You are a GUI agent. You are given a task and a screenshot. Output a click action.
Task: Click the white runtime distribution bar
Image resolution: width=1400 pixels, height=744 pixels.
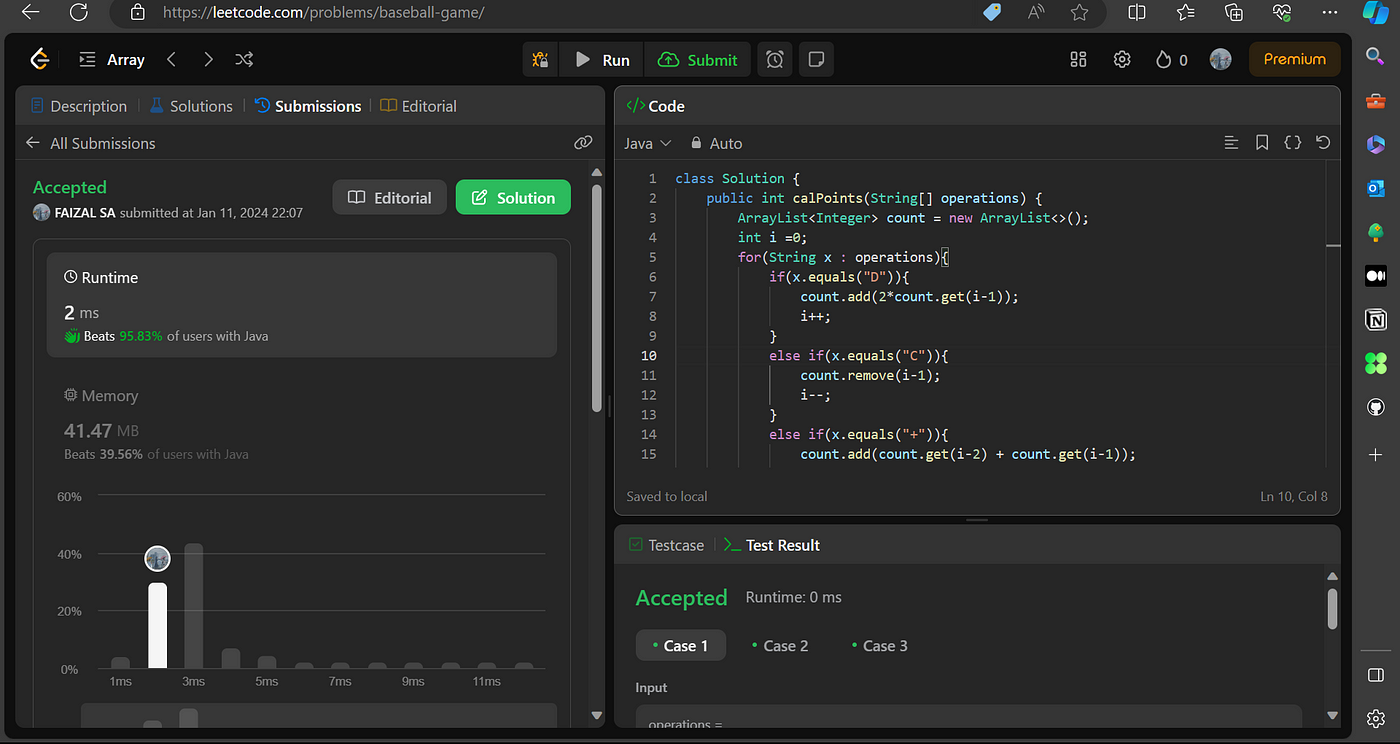coord(157,625)
